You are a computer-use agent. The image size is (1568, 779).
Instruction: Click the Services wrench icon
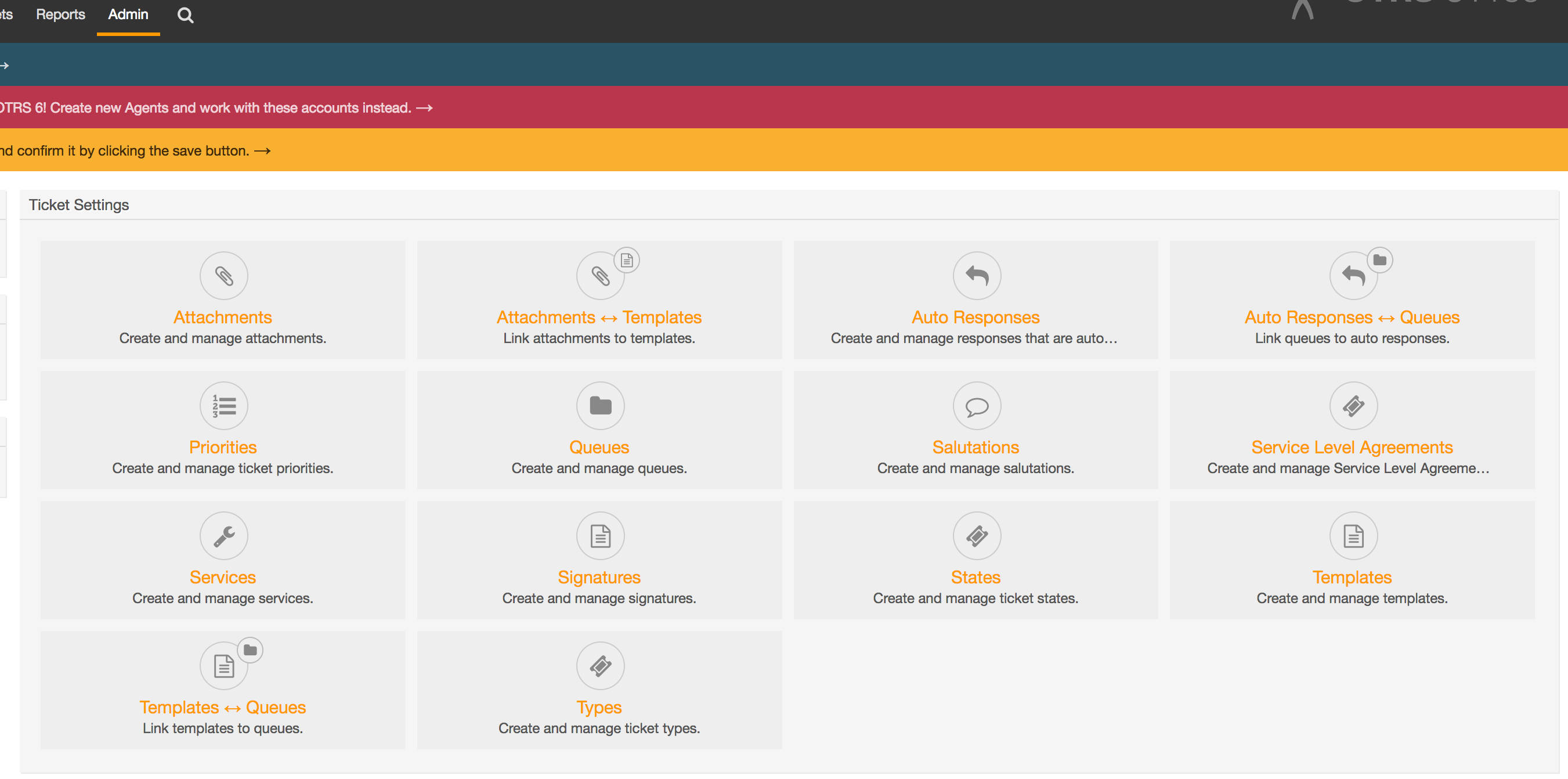coord(223,536)
